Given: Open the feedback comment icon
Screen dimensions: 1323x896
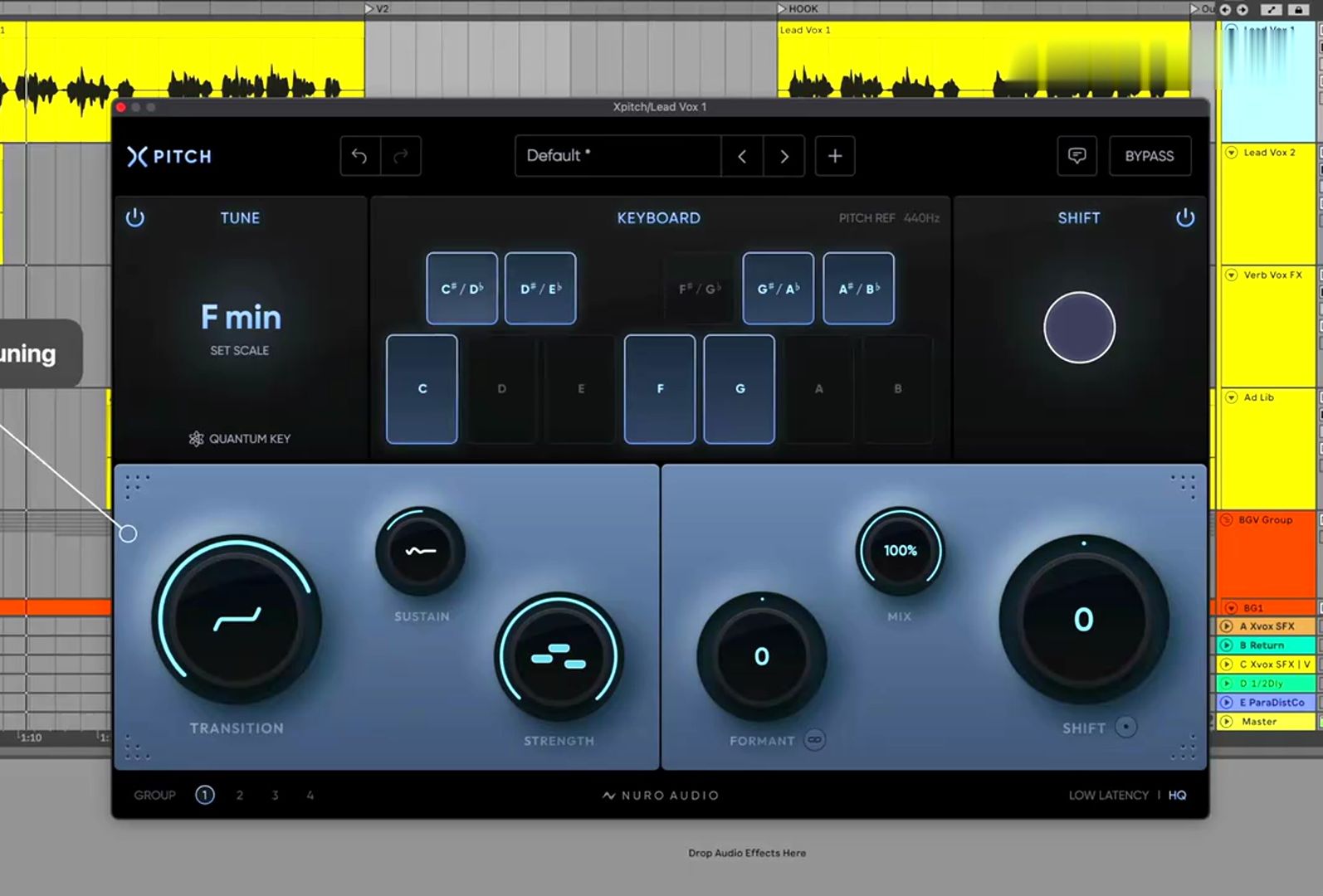Looking at the screenshot, I should (x=1077, y=156).
